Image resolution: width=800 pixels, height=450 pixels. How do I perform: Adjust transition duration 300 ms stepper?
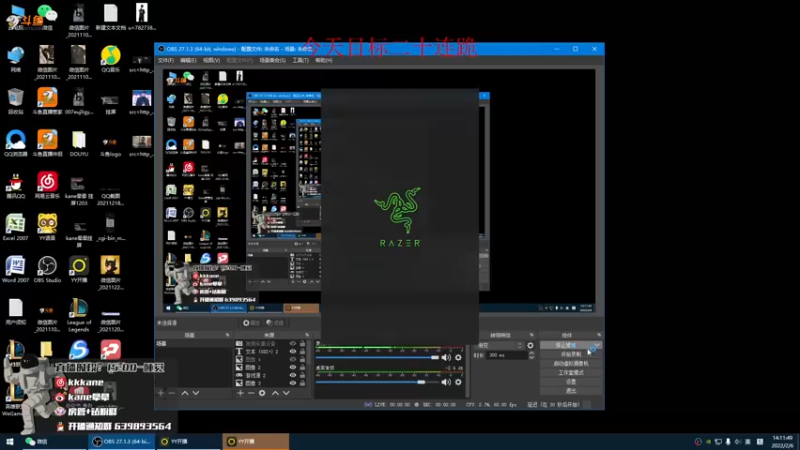coord(532,355)
